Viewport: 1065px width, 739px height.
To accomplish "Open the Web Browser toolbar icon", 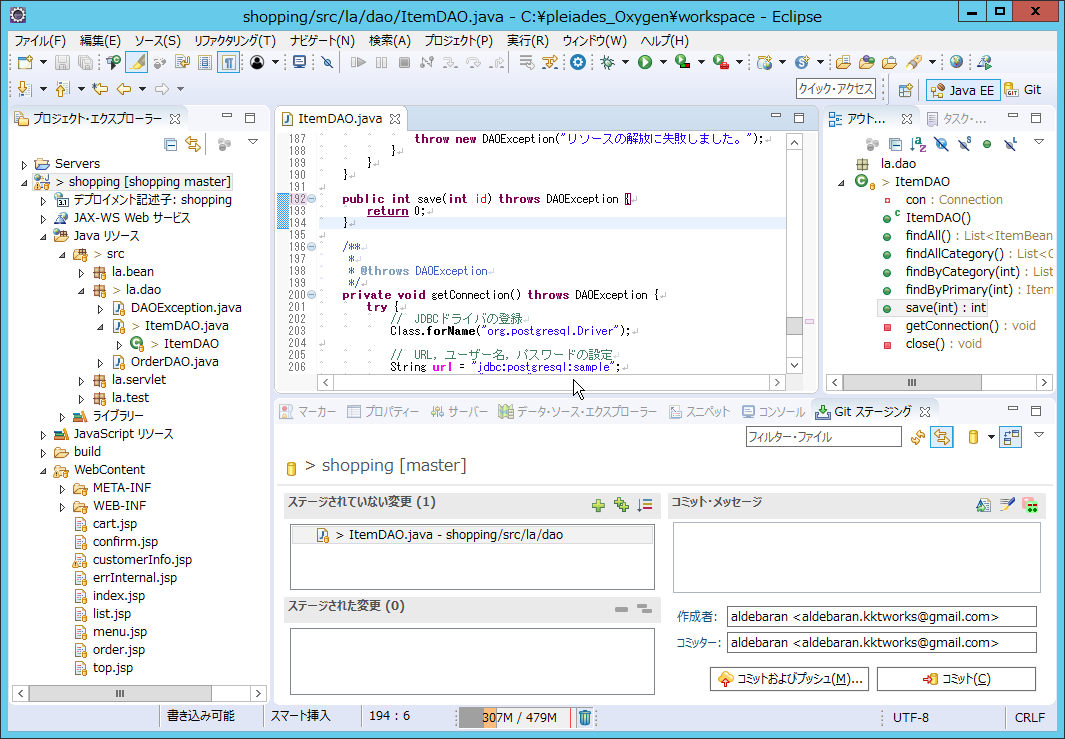I will tap(955, 62).
